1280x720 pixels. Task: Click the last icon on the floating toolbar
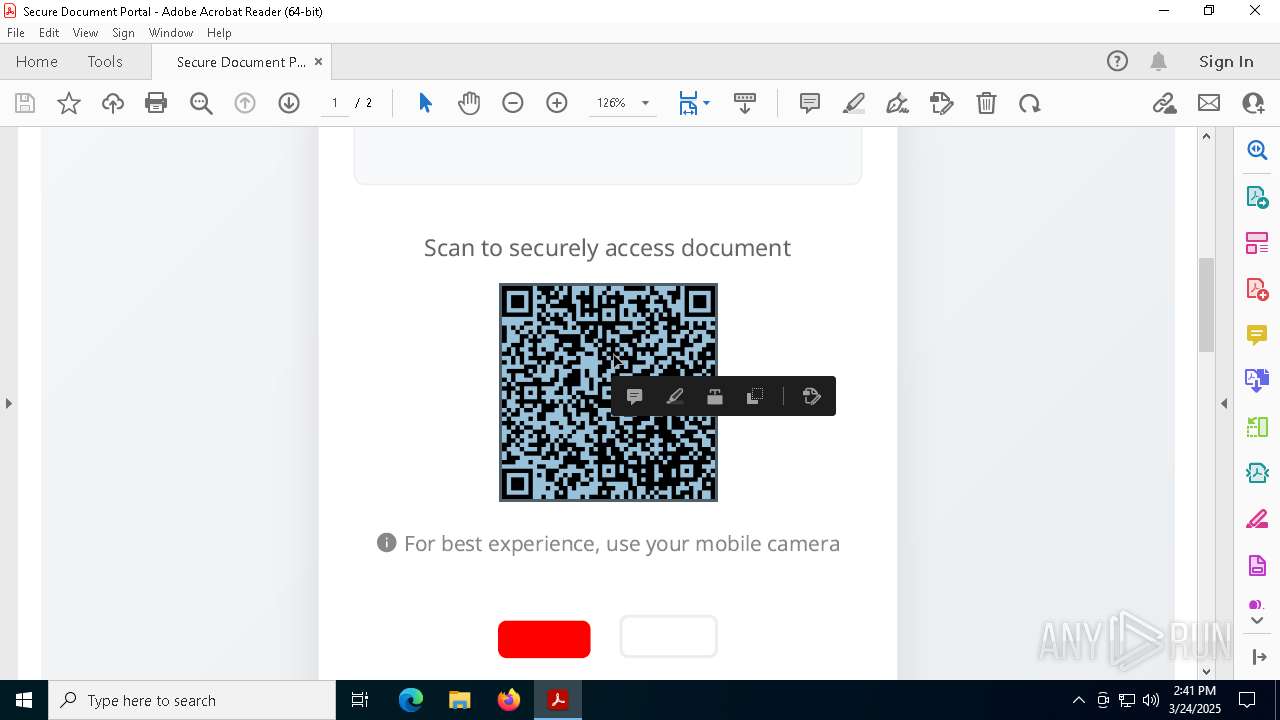click(x=812, y=397)
